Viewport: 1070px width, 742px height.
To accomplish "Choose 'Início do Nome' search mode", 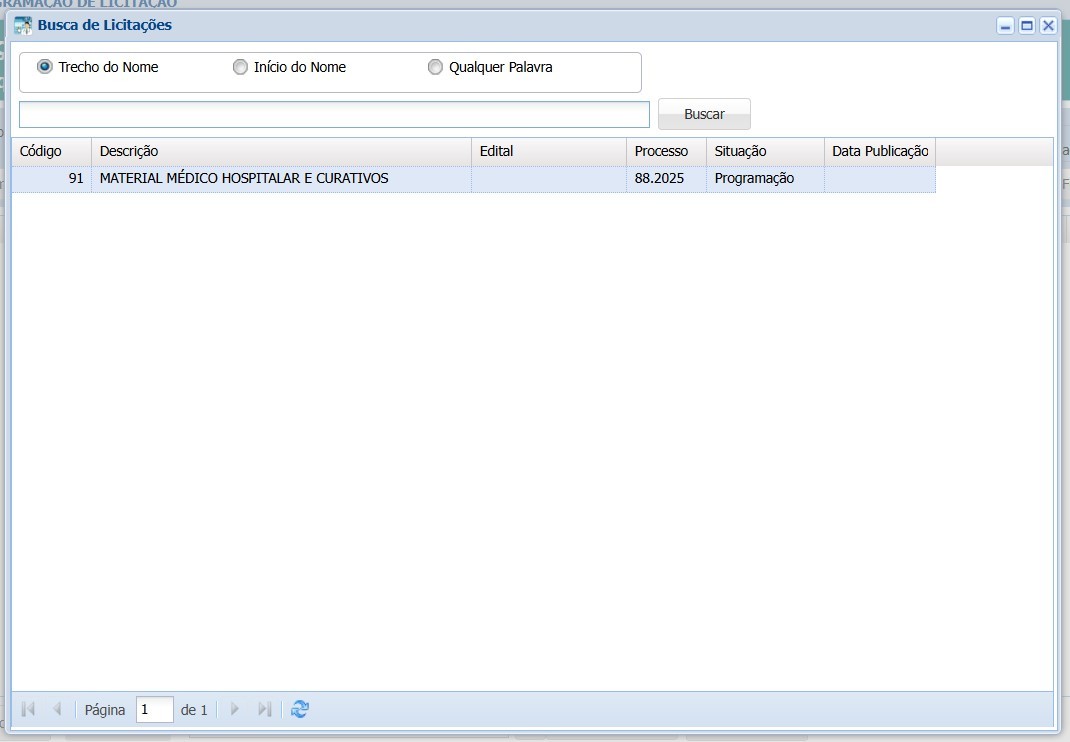I will 240,67.
